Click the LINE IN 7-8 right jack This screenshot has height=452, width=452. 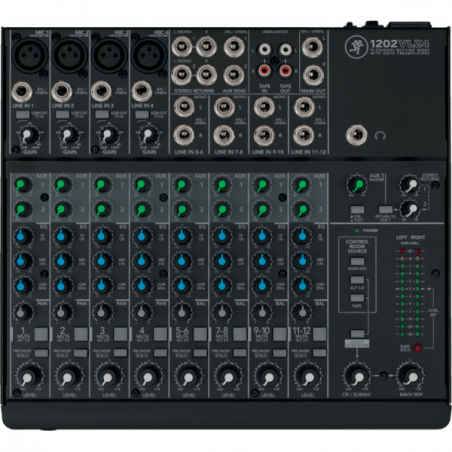(x=224, y=135)
